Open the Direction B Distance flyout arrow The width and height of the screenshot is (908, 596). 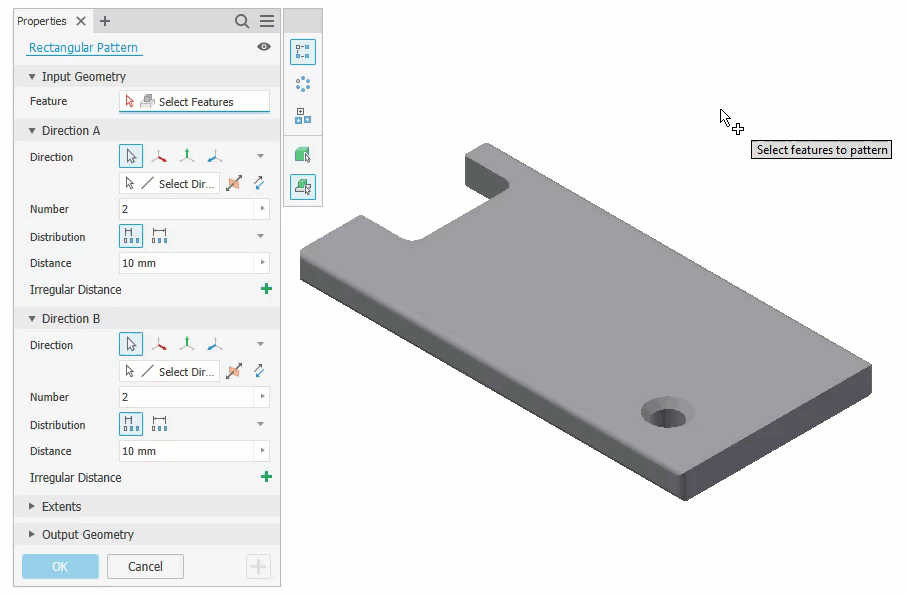pos(262,451)
